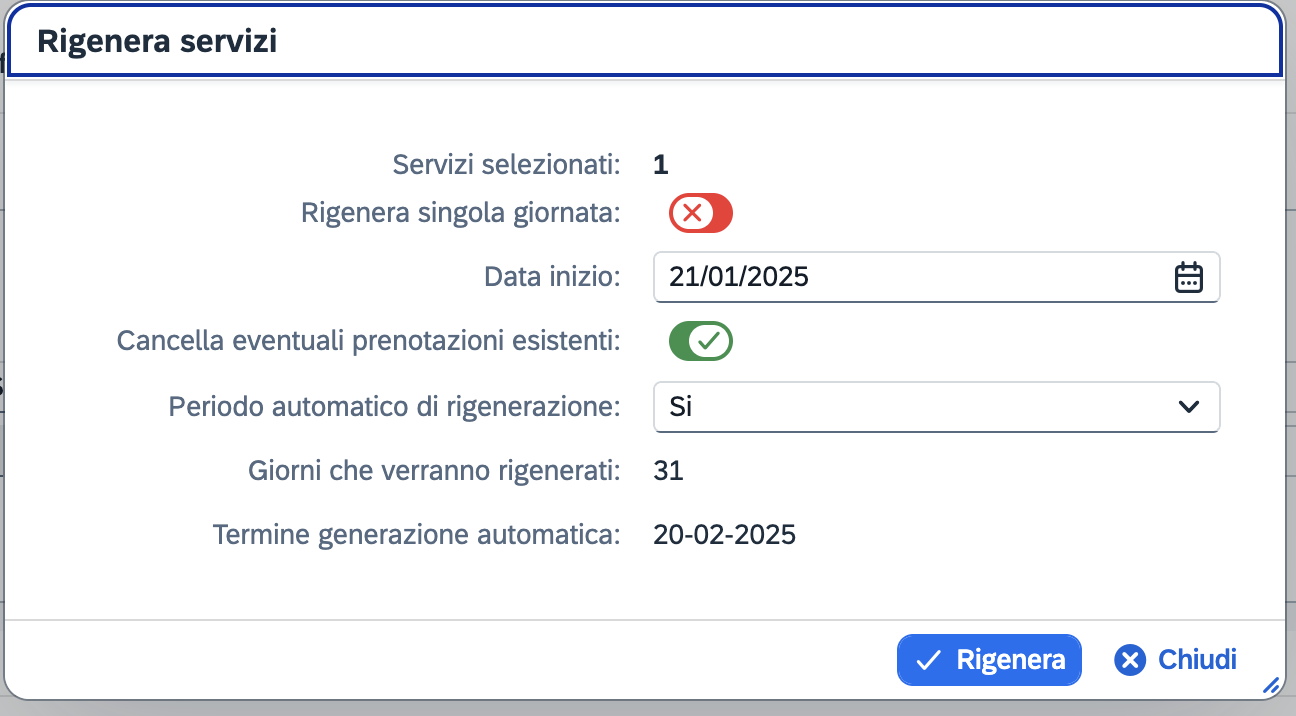
Task: Click the Giorni che verranno rigenerati value 31
Action: pyautogui.click(x=668, y=470)
